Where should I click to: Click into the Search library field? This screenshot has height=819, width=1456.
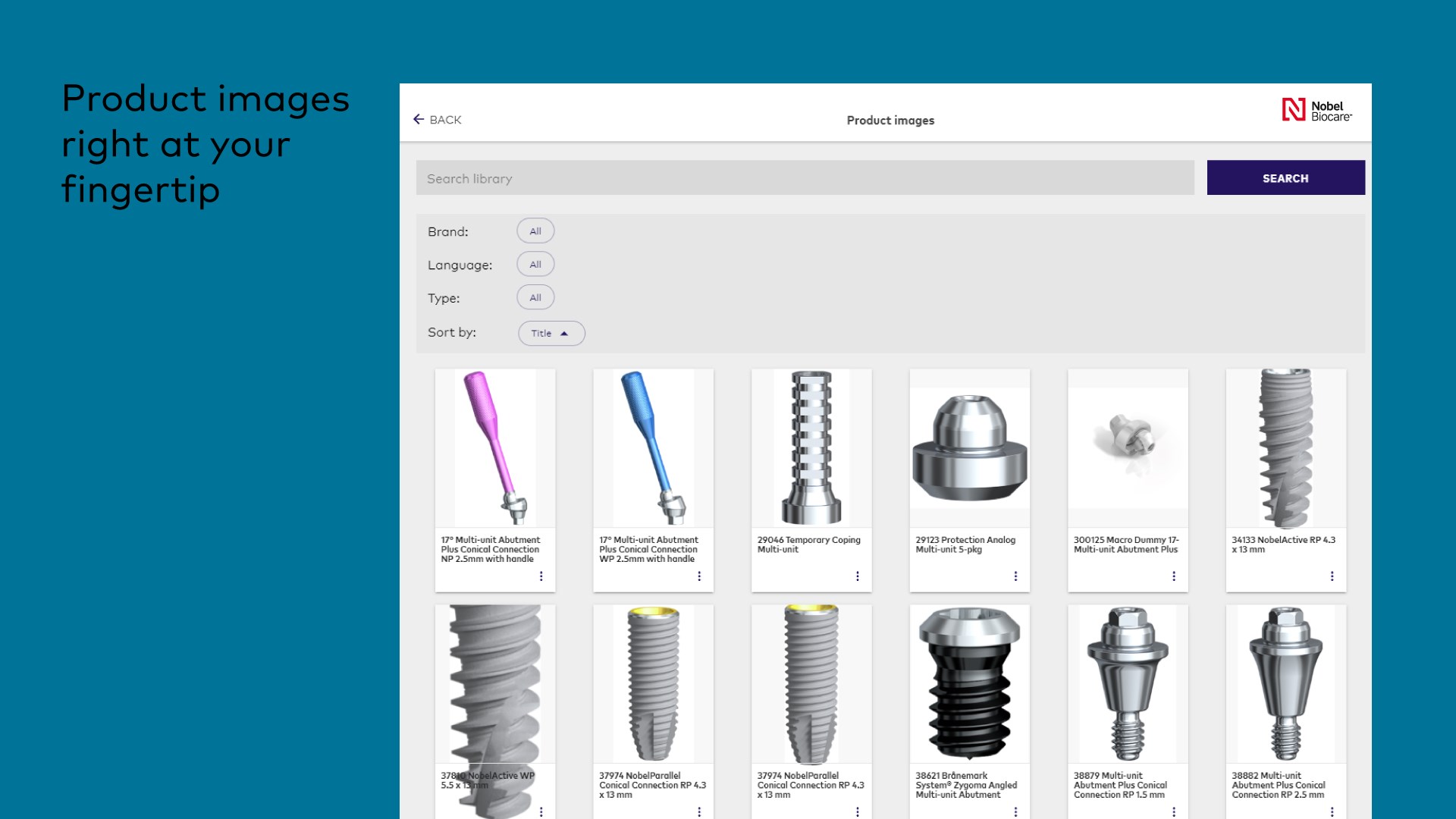[805, 178]
